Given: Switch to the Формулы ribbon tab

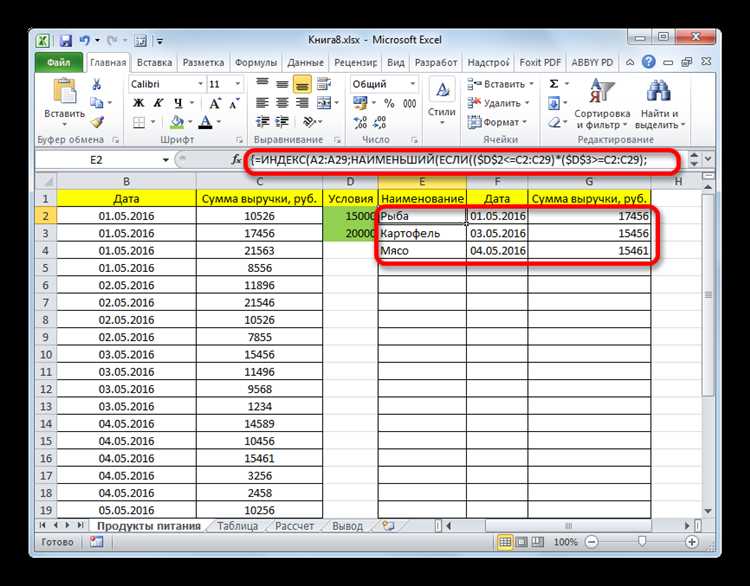Looking at the screenshot, I should point(256,63).
